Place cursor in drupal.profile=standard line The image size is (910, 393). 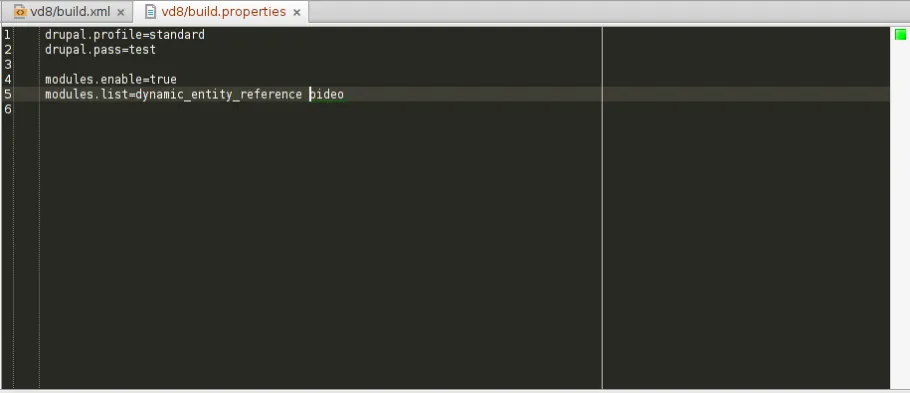pyautogui.click(x=125, y=35)
